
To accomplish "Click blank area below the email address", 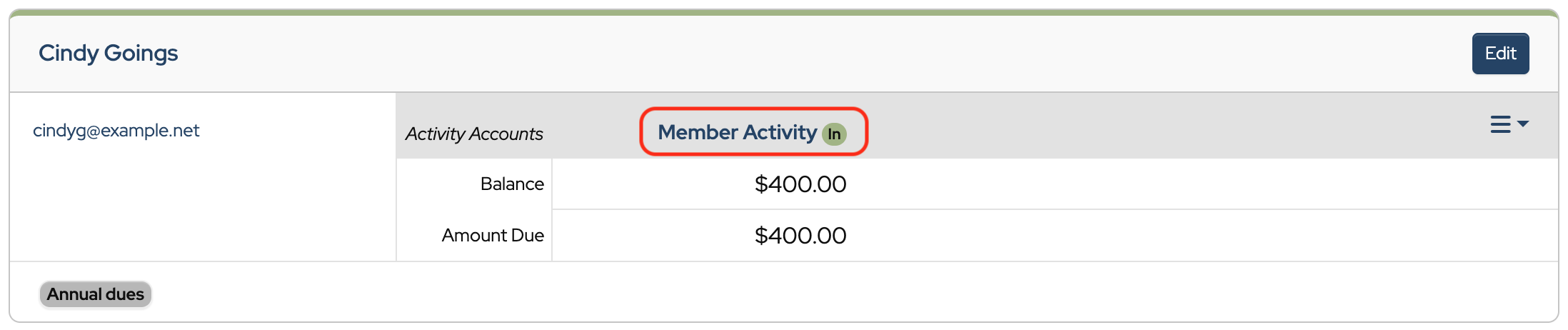I will coord(200,207).
